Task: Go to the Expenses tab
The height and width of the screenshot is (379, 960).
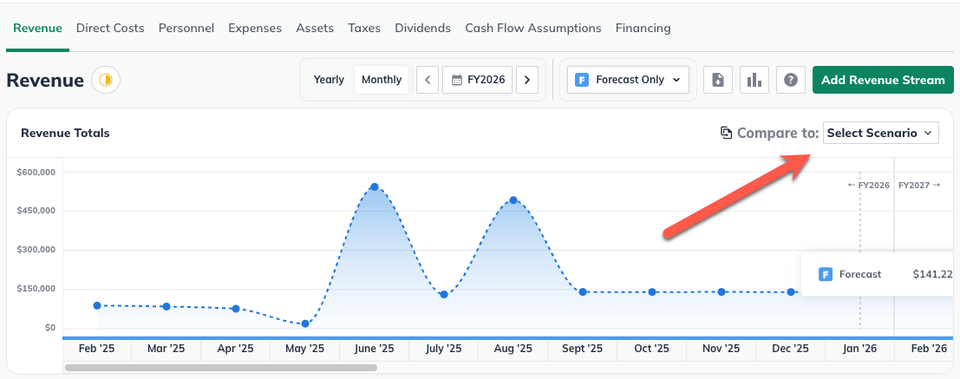Action: 255,28
